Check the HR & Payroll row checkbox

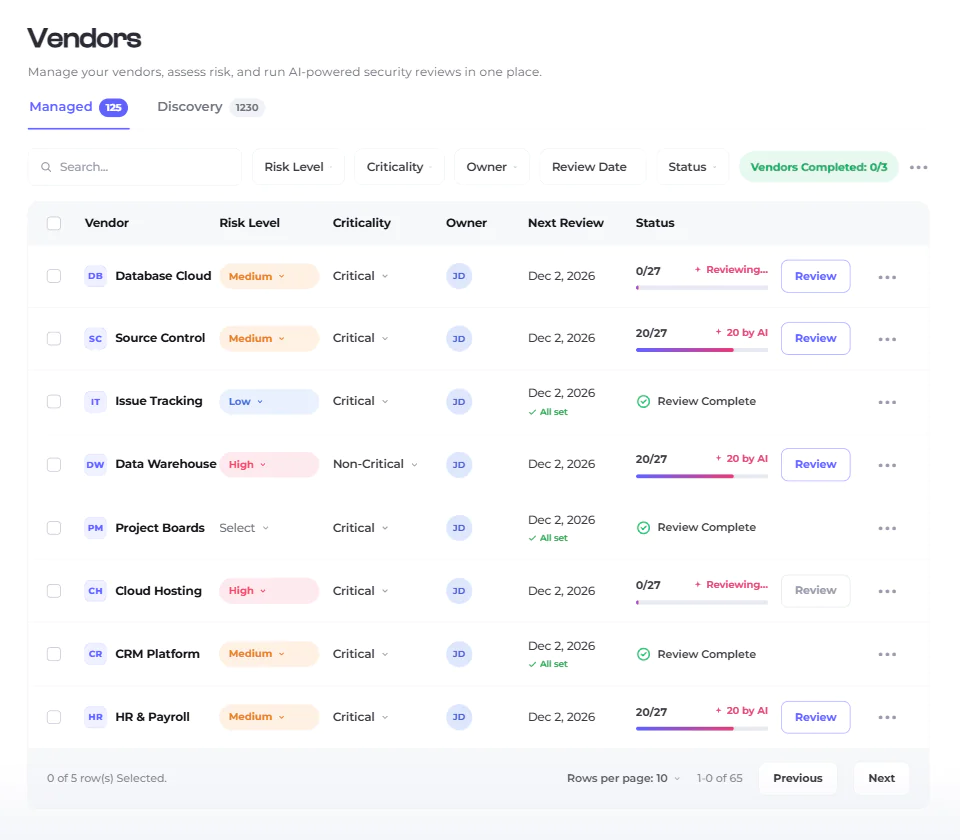pos(54,717)
